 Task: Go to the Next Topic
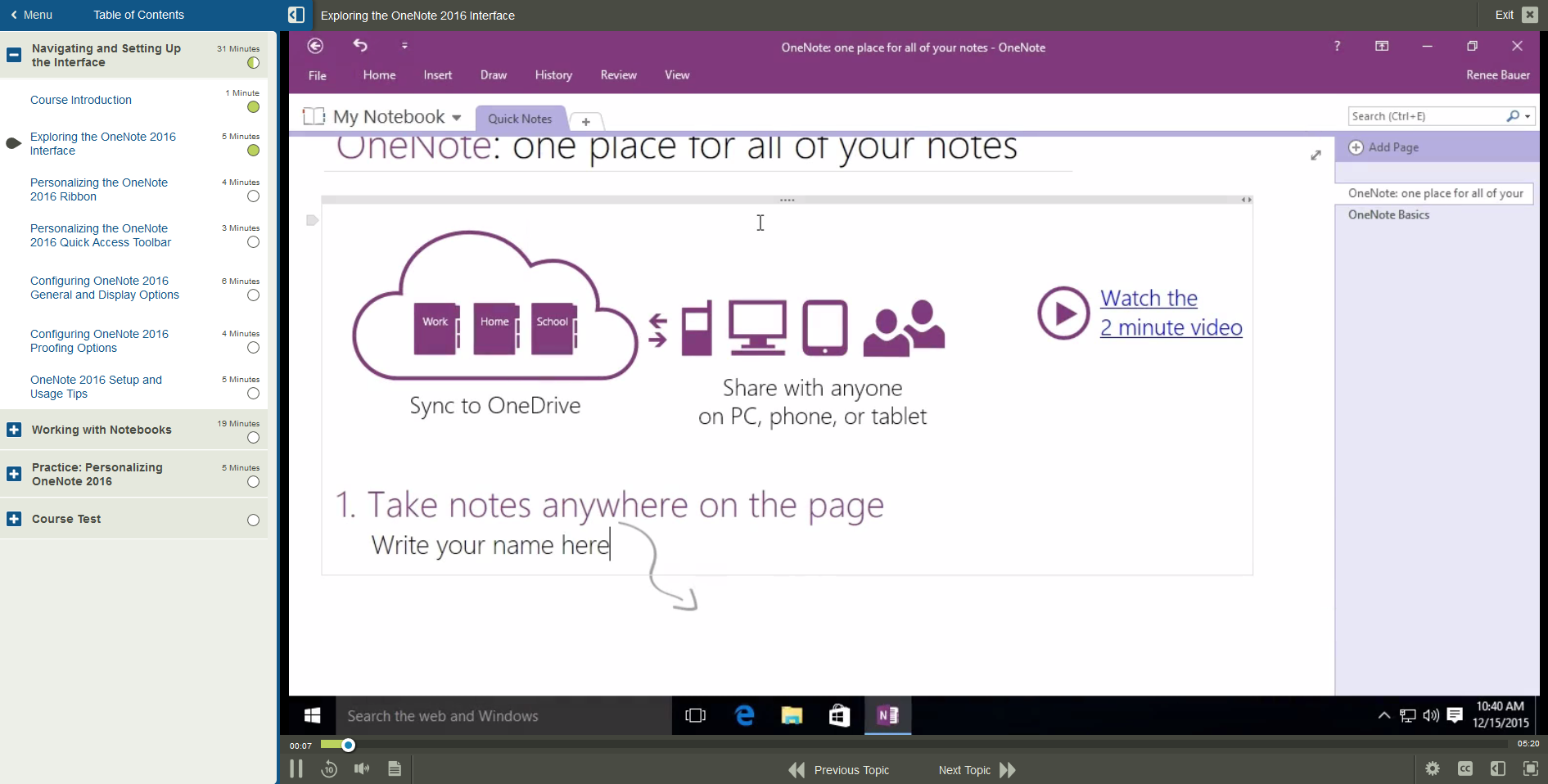click(x=964, y=769)
